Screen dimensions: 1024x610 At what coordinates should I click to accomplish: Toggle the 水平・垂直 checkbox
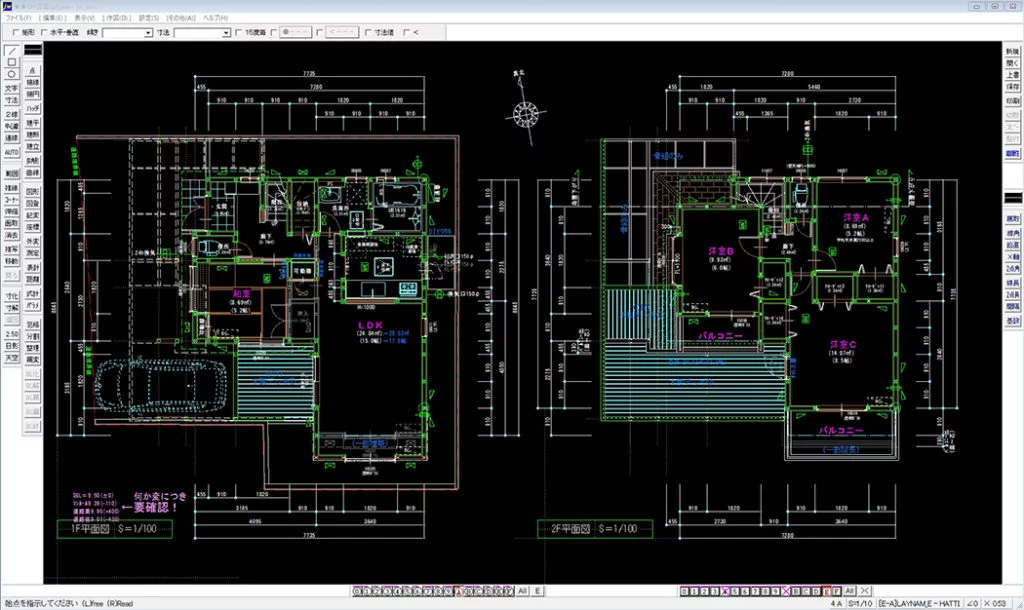(x=43, y=32)
